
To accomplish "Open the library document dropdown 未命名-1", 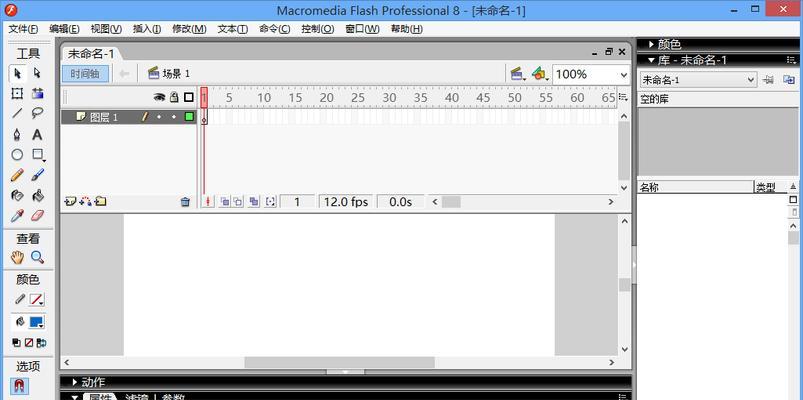I will 699,79.
